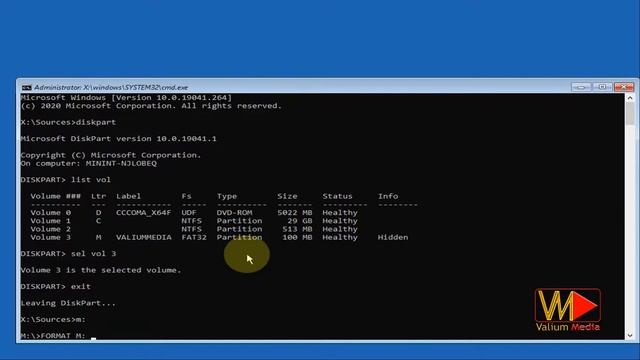Click the 'Type' column header
Image resolution: width=640 pixels, height=360 pixels.
(227, 196)
